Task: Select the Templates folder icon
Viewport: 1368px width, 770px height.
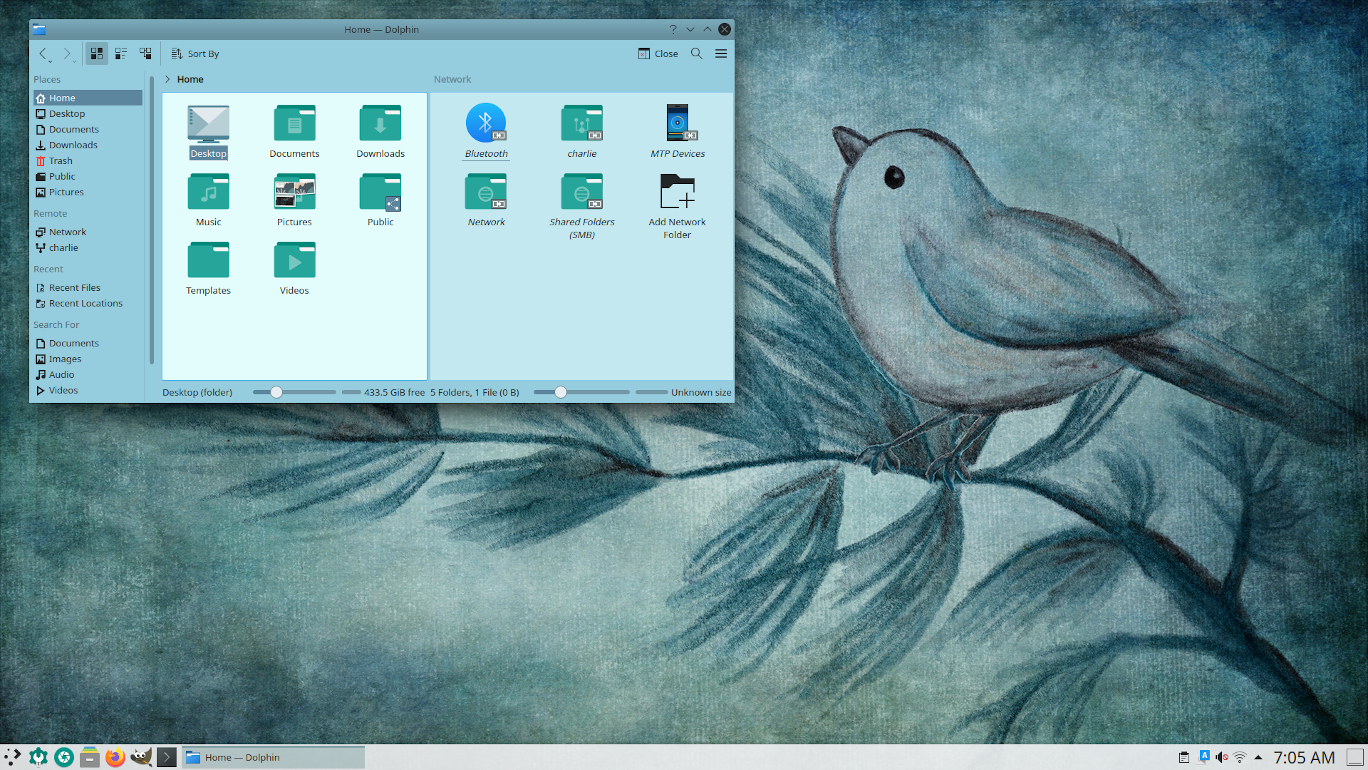Action: pos(208,260)
